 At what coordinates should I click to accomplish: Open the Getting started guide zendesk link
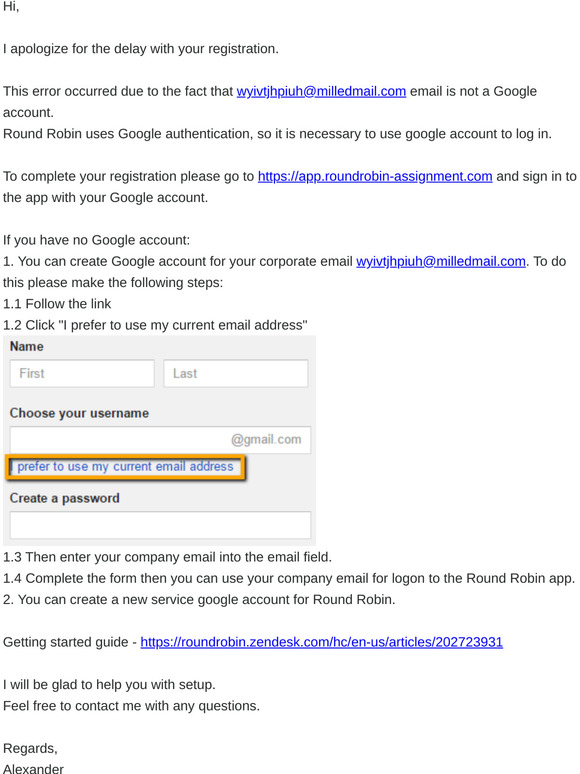pos(321,642)
